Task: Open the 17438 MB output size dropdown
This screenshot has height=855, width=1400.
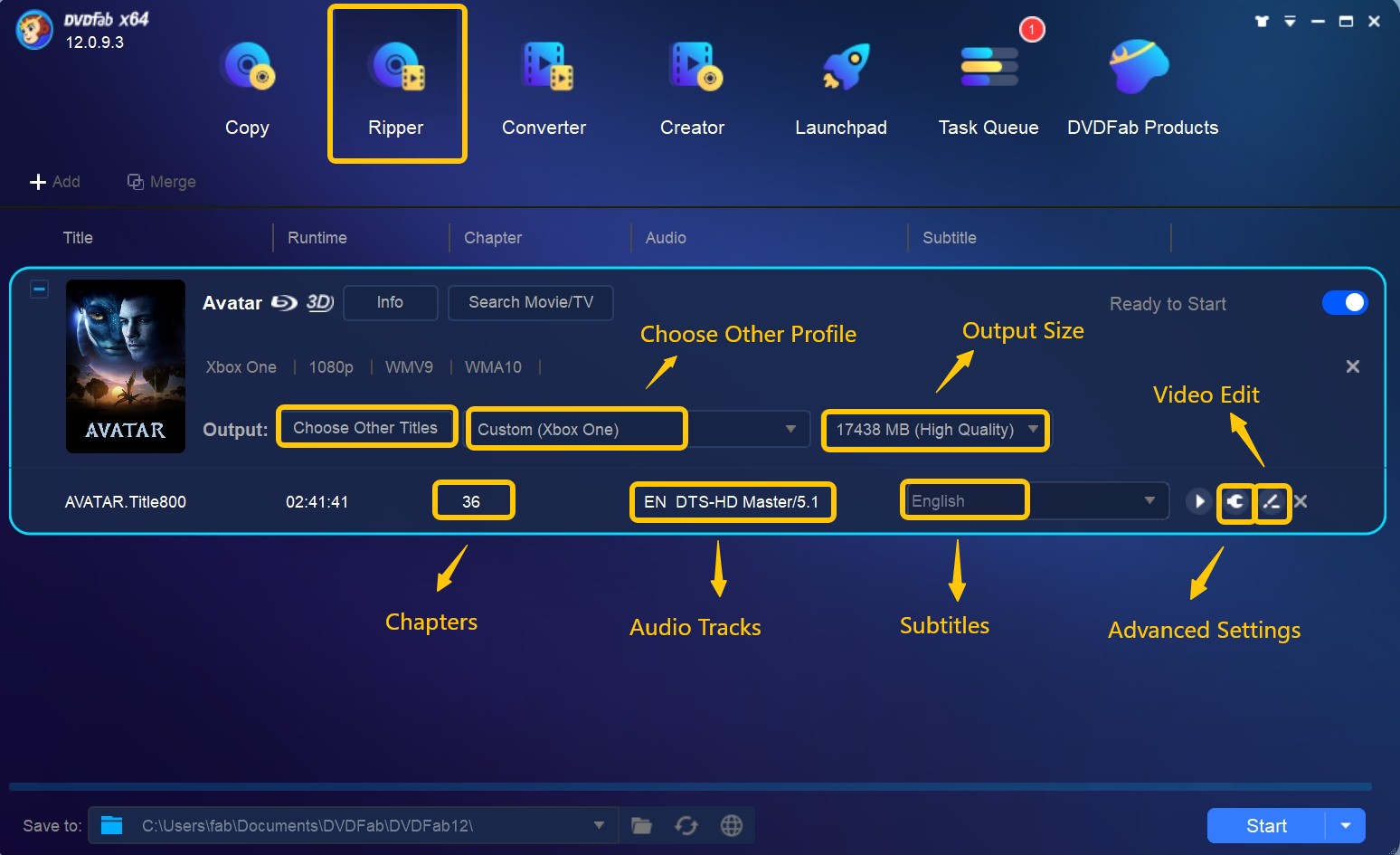Action: point(1033,429)
